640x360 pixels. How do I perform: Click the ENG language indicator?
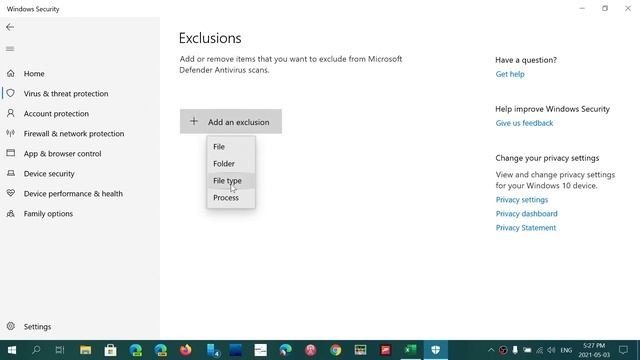[566, 350]
